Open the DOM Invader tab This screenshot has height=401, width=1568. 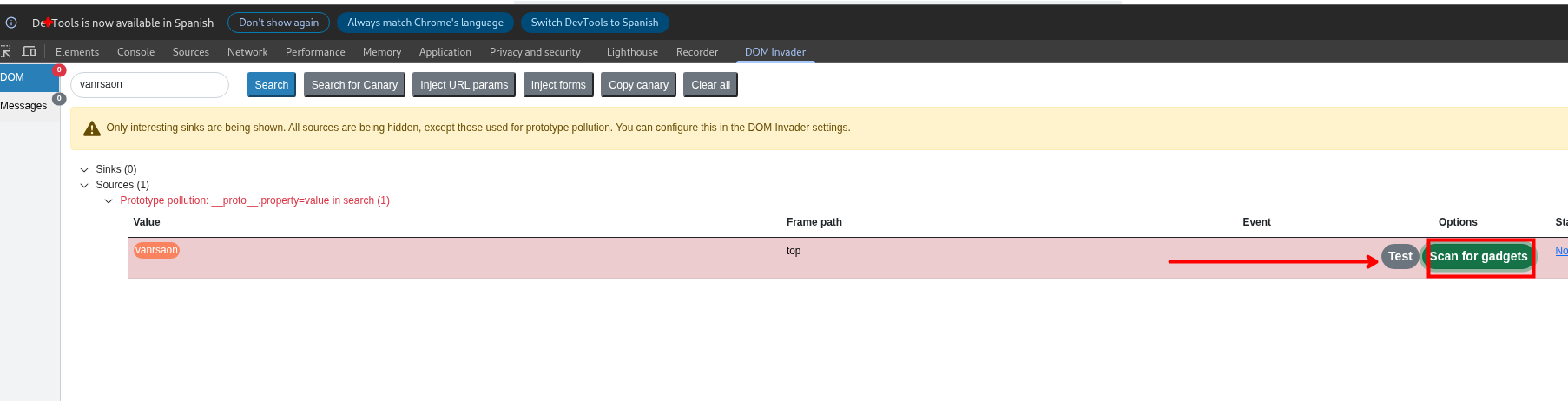[774, 52]
